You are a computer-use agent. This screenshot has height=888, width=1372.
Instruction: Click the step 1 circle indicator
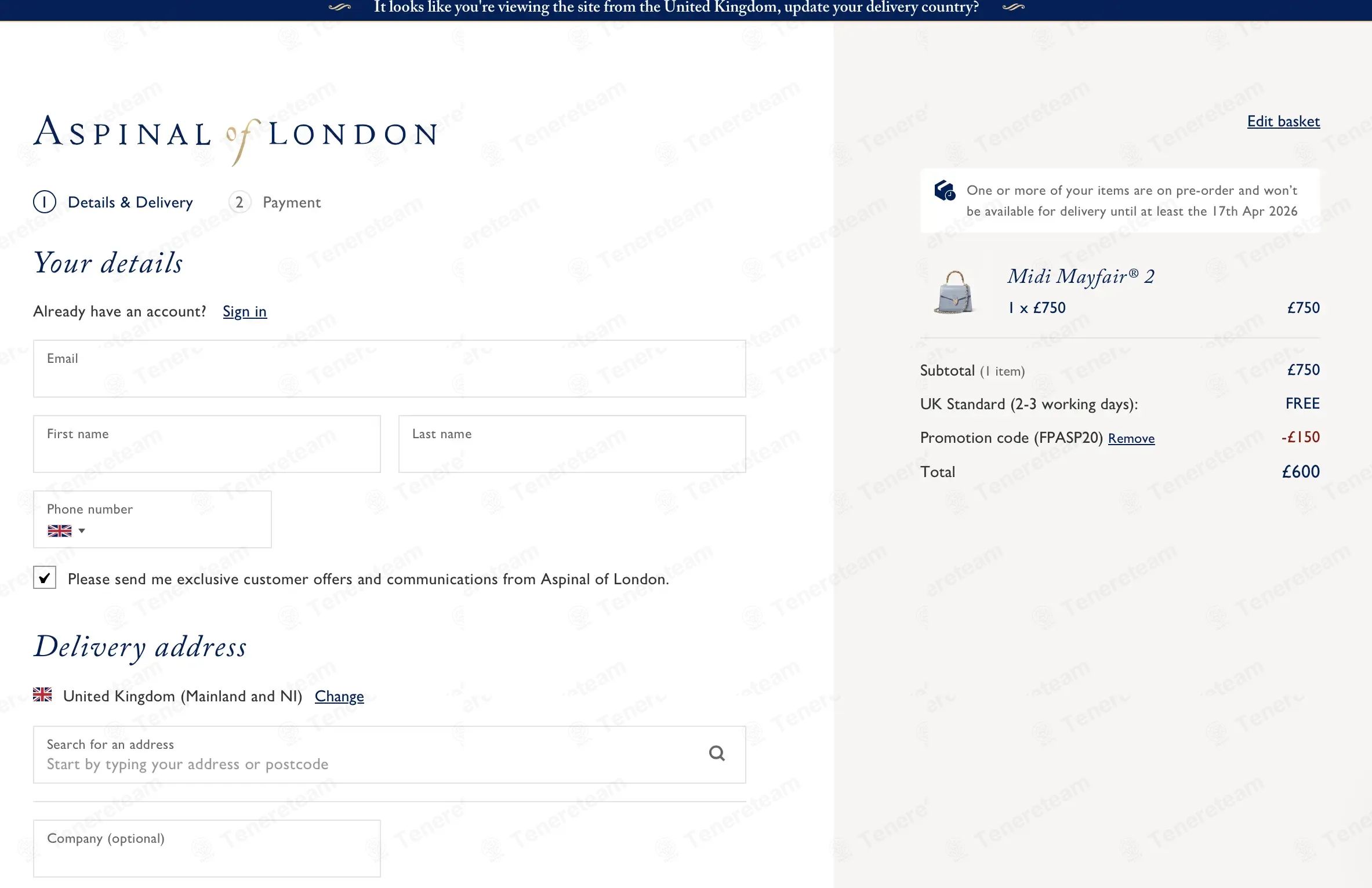point(45,202)
